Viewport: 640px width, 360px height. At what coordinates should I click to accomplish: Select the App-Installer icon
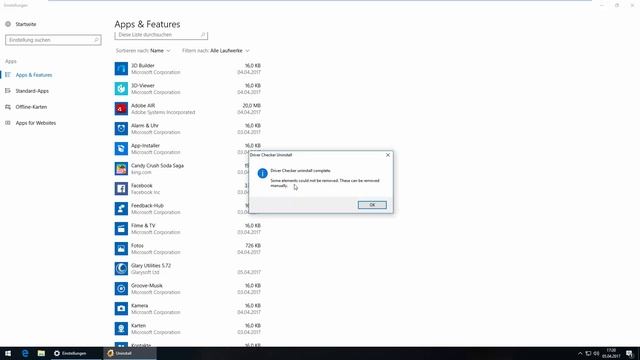(121, 149)
